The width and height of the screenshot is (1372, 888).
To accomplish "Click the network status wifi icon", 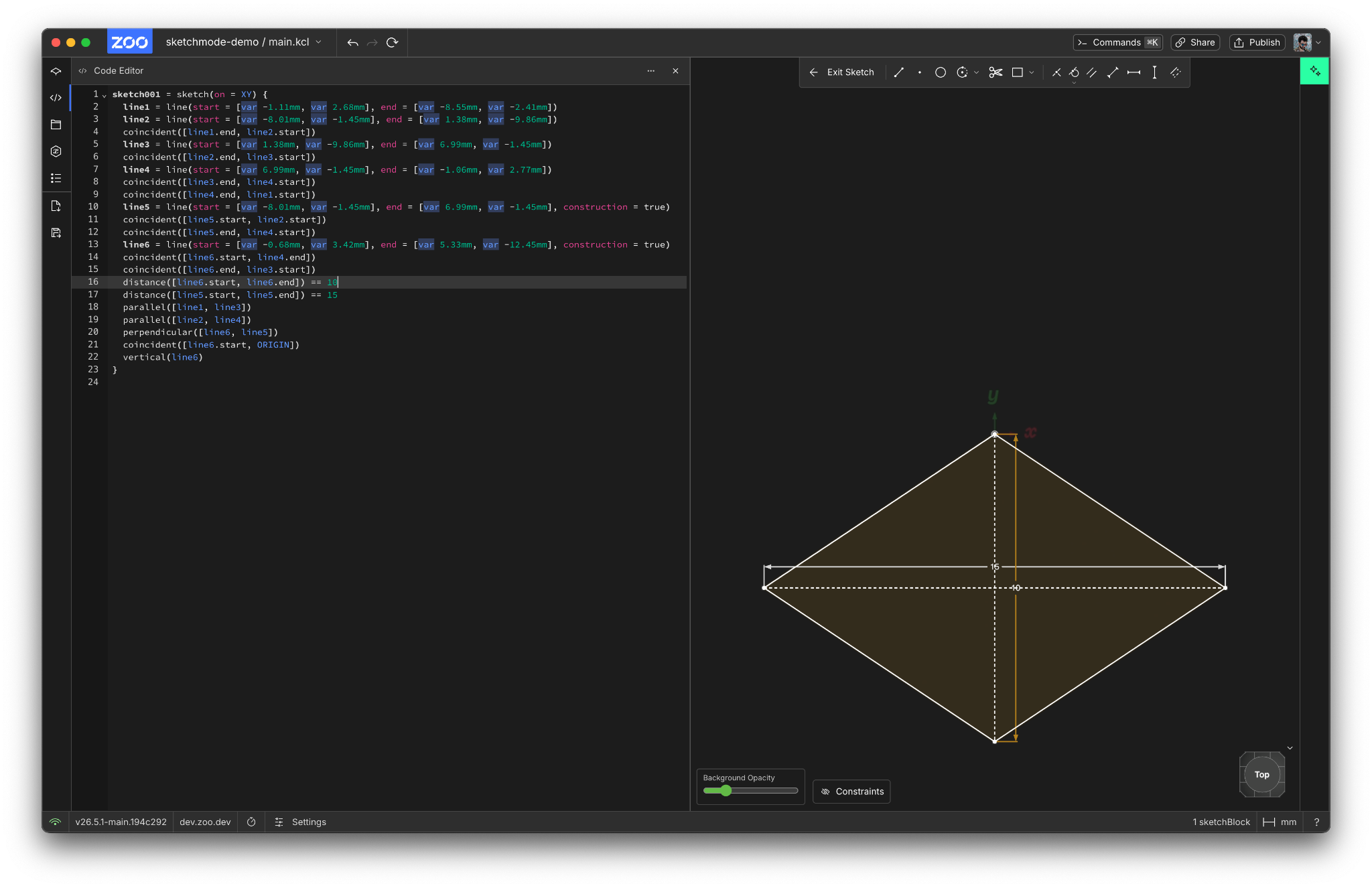I will coord(56,822).
